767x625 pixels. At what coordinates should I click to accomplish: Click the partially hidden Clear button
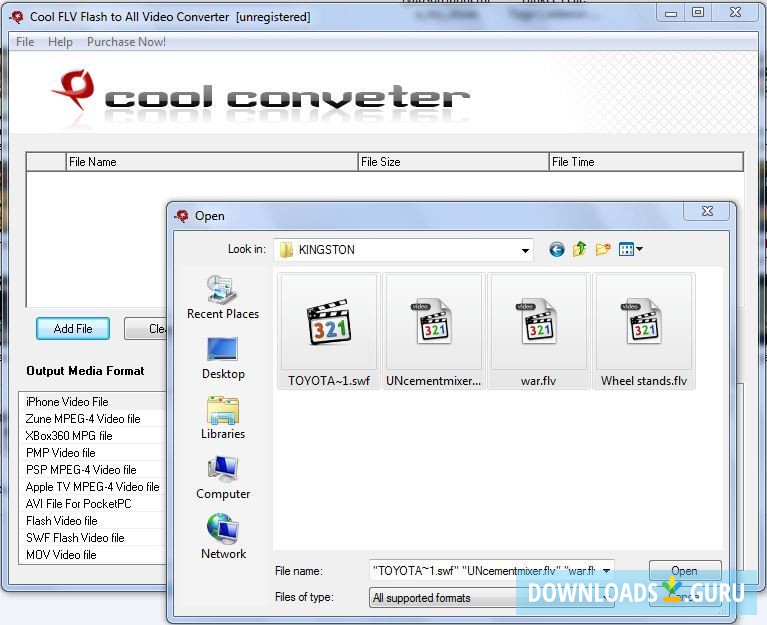click(x=146, y=329)
